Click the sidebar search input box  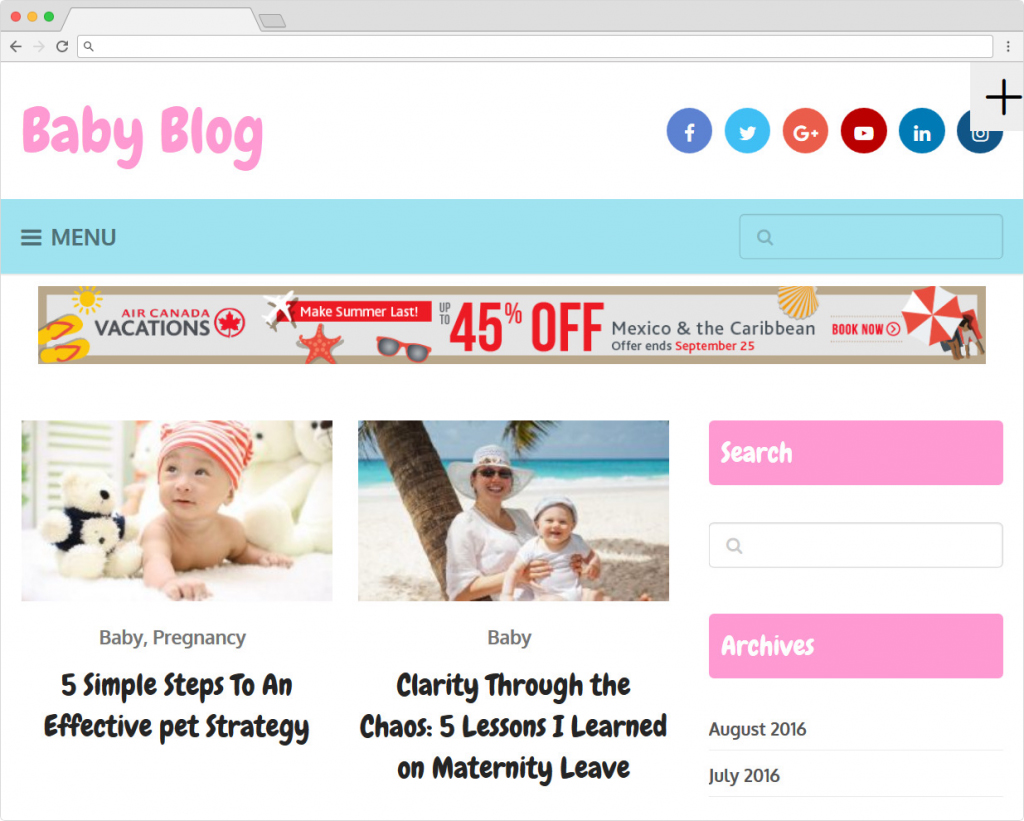click(856, 545)
